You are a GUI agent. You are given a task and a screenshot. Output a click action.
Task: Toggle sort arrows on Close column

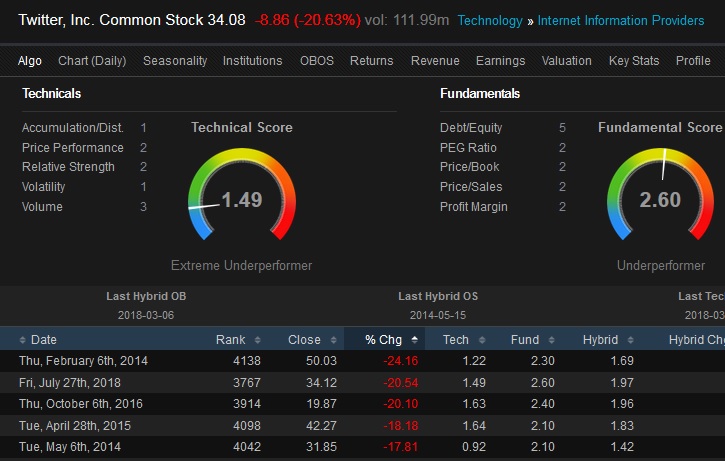coord(333,340)
